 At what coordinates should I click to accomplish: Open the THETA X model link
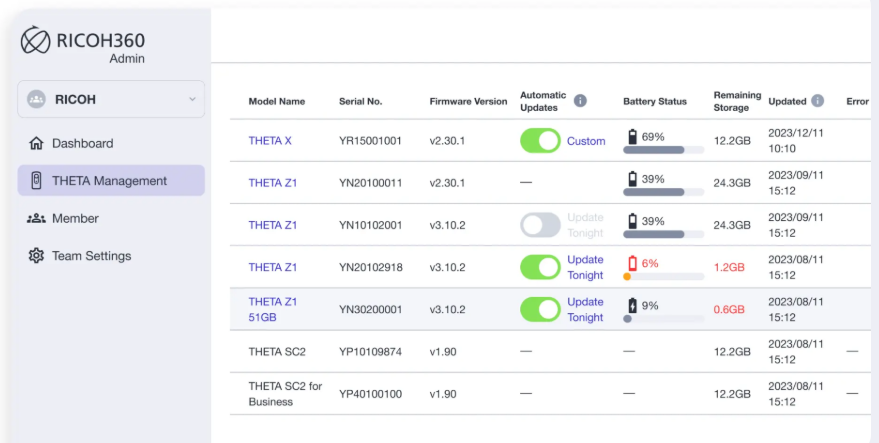coord(270,141)
